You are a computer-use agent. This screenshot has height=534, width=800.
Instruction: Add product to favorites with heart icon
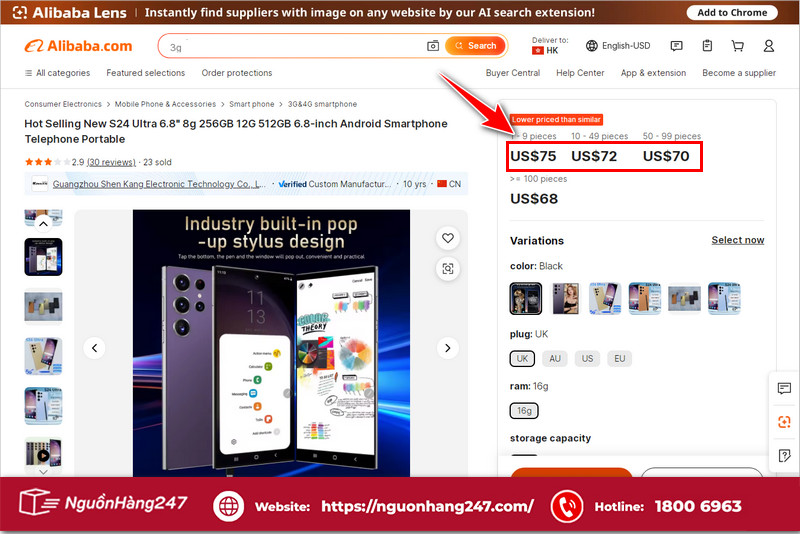coord(447,238)
